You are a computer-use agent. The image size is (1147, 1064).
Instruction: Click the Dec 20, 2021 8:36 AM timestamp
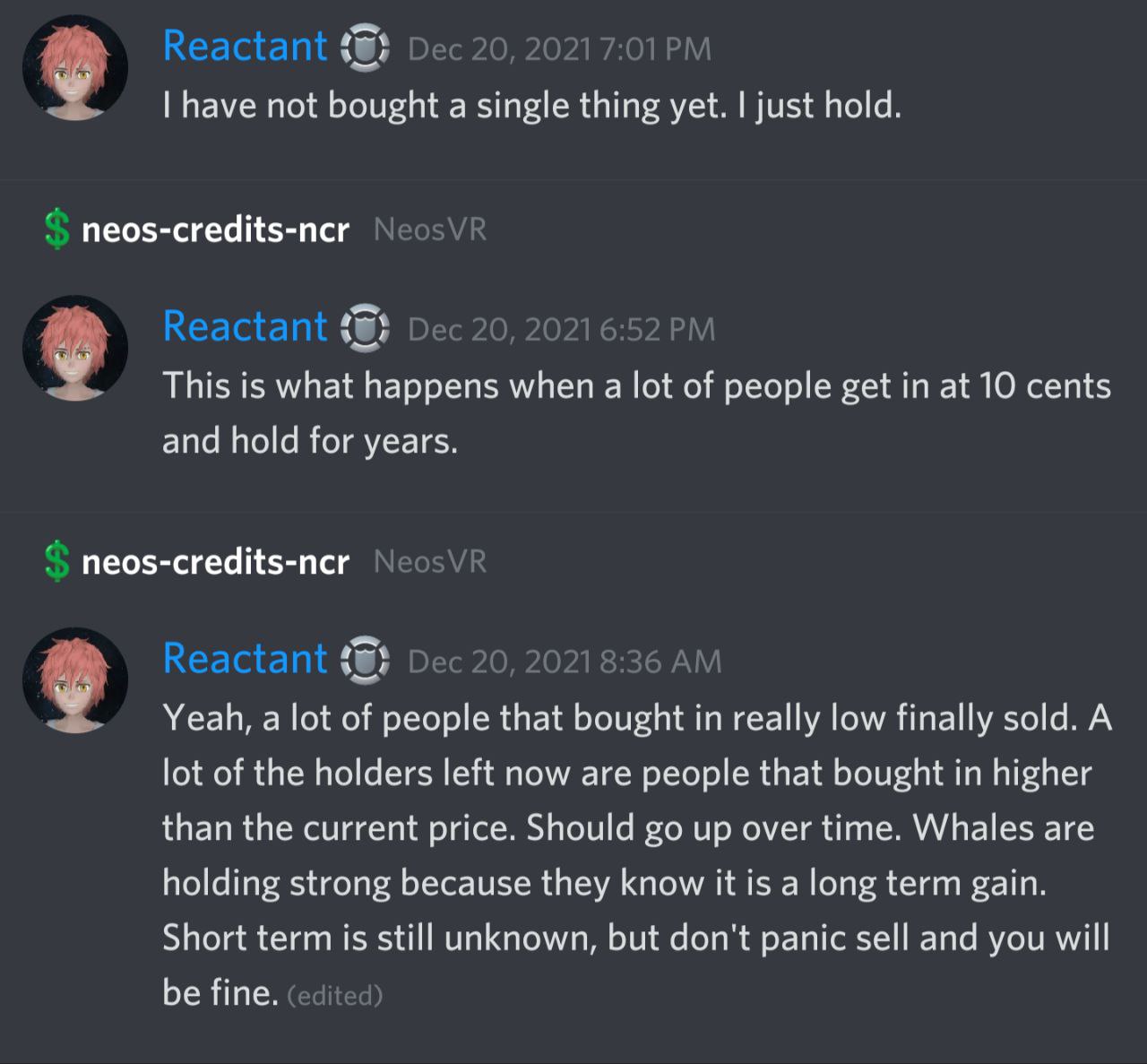pyautogui.click(x=564, y=662)
